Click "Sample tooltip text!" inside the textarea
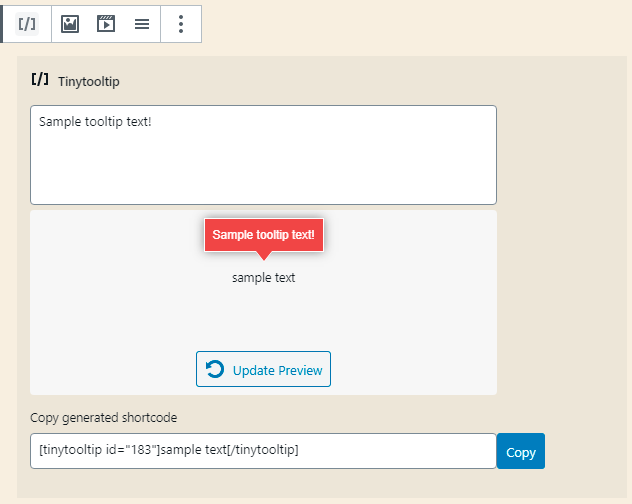The height and width of the screenshot is (504, 632). [95, 122]
